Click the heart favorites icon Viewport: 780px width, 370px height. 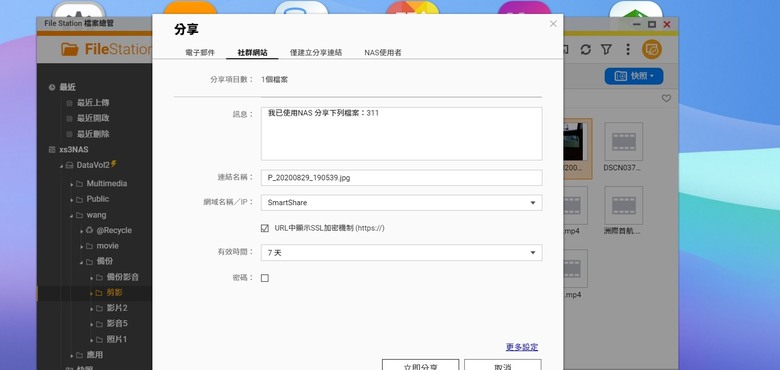click(667, 98)
